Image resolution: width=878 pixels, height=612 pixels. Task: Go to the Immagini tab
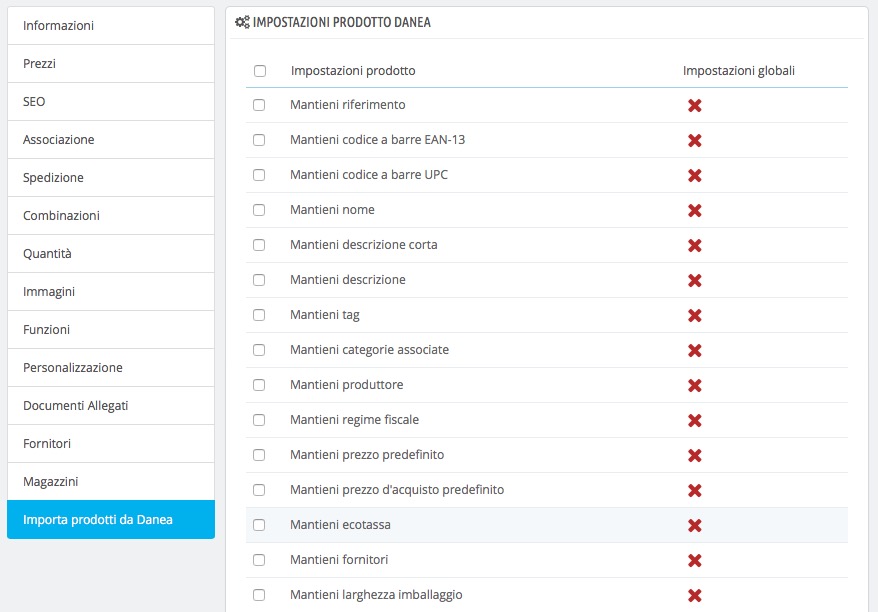pyautogui.click(x=111, y=292)
